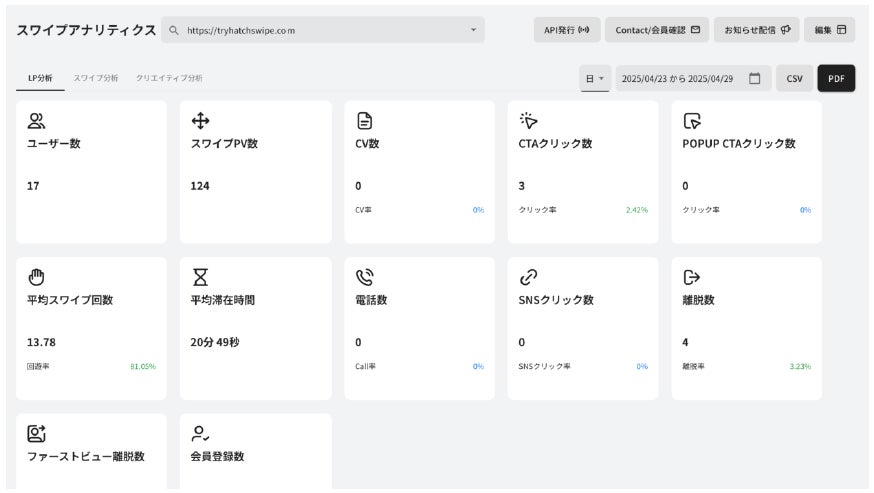
Task: Switch to the スワイプ分析 tab
Action: (94, 78)
